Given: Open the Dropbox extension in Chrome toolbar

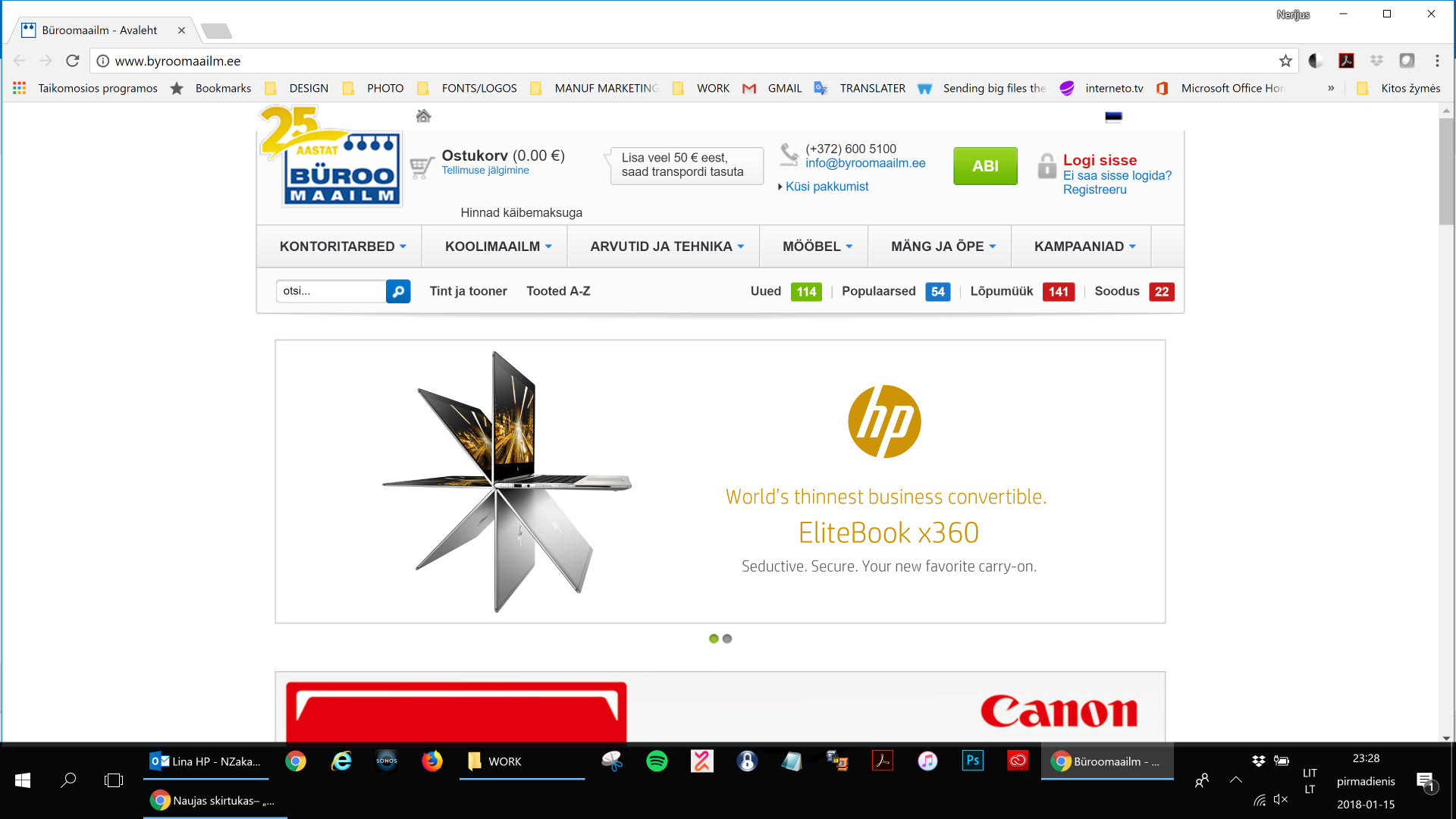Looking at the screenshot, I should [1376, 61].
